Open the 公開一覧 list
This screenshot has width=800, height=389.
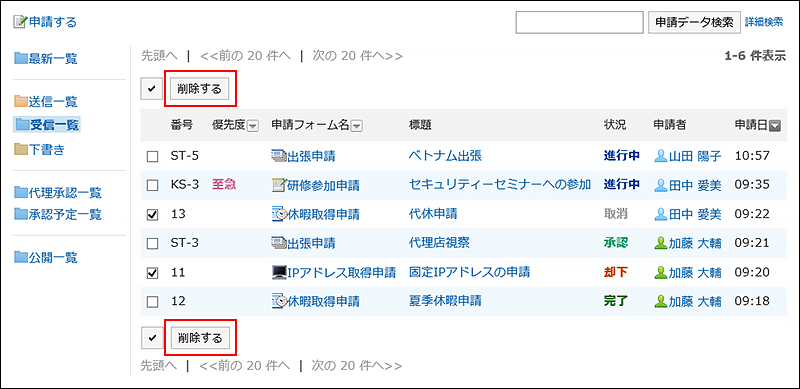[x=53, y=257]
